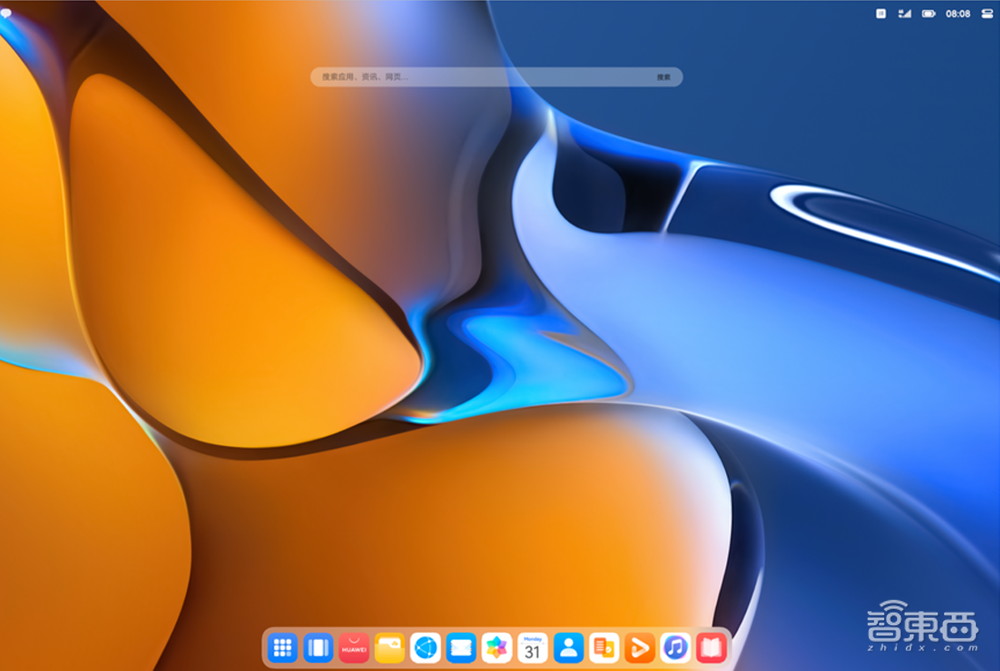
Task: Click the notification bubble in top-left corner
Action: (5, 13)
